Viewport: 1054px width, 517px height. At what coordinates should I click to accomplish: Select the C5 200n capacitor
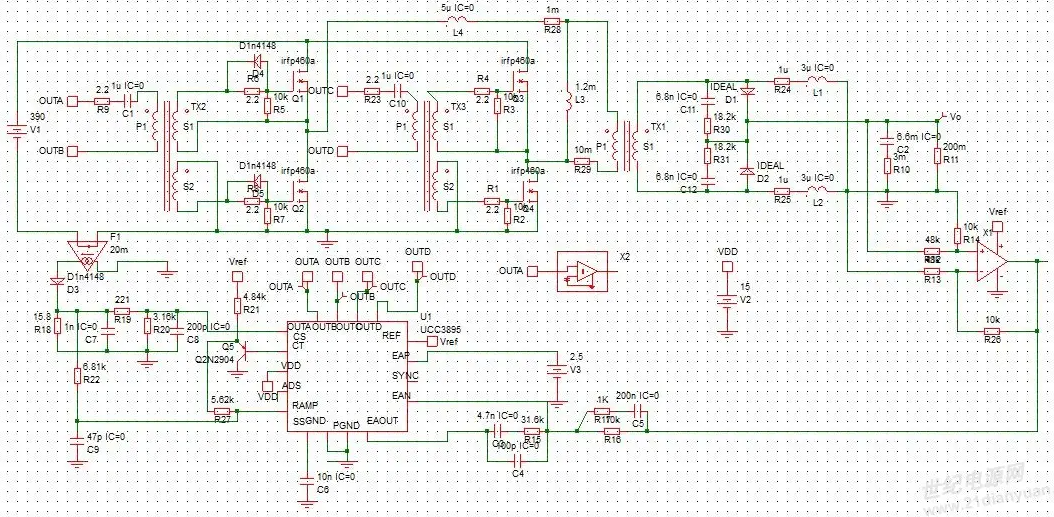[639, 409]
